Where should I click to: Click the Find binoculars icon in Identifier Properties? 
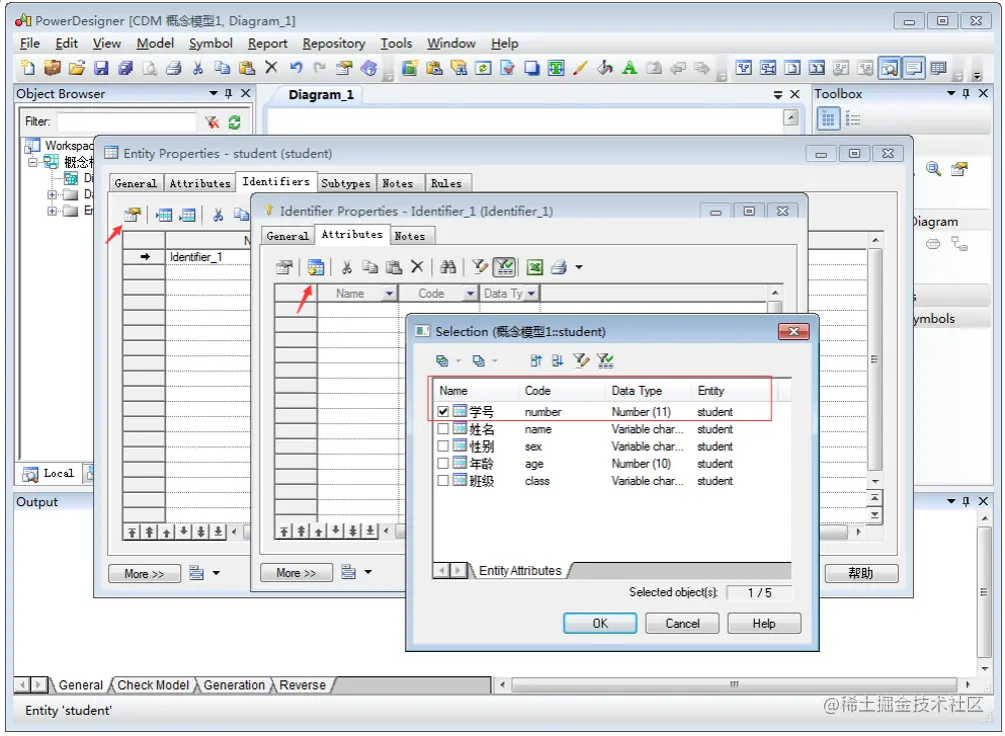[x=448, y=267]
